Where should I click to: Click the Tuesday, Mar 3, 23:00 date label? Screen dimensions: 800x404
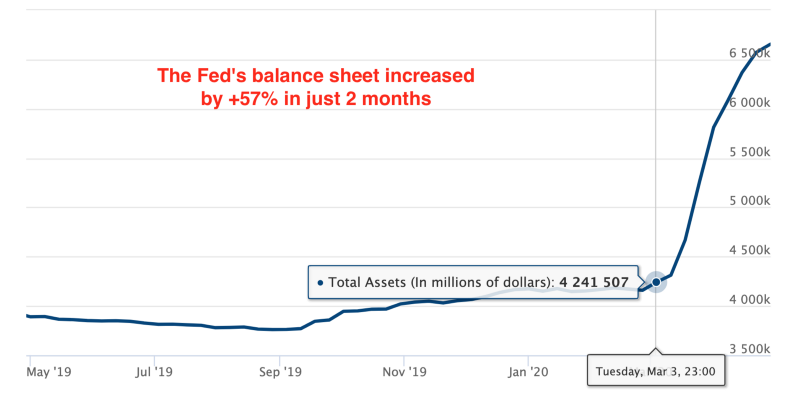click(x=656, y=371)
